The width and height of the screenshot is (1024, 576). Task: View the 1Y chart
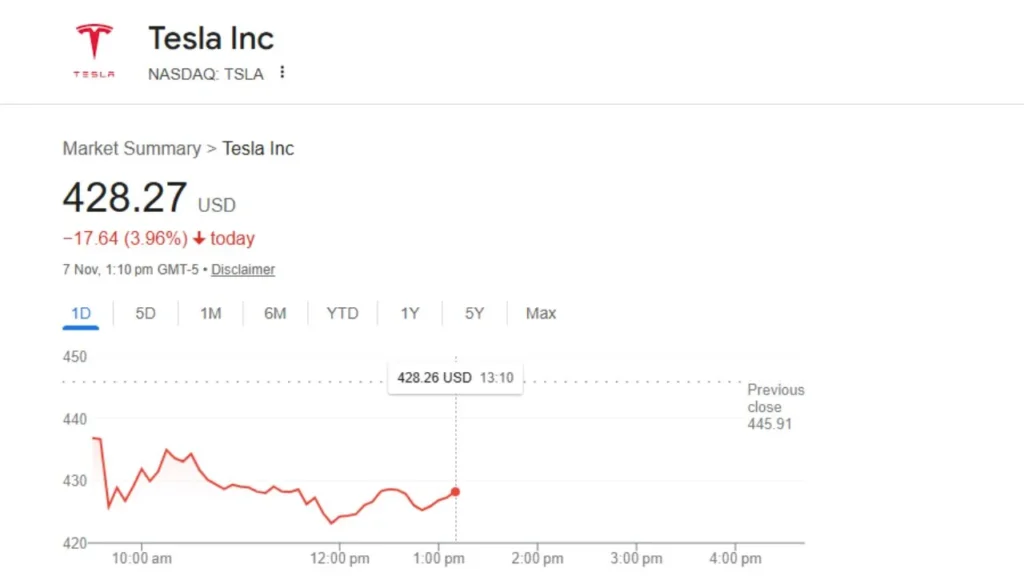[x=409, y=313]
